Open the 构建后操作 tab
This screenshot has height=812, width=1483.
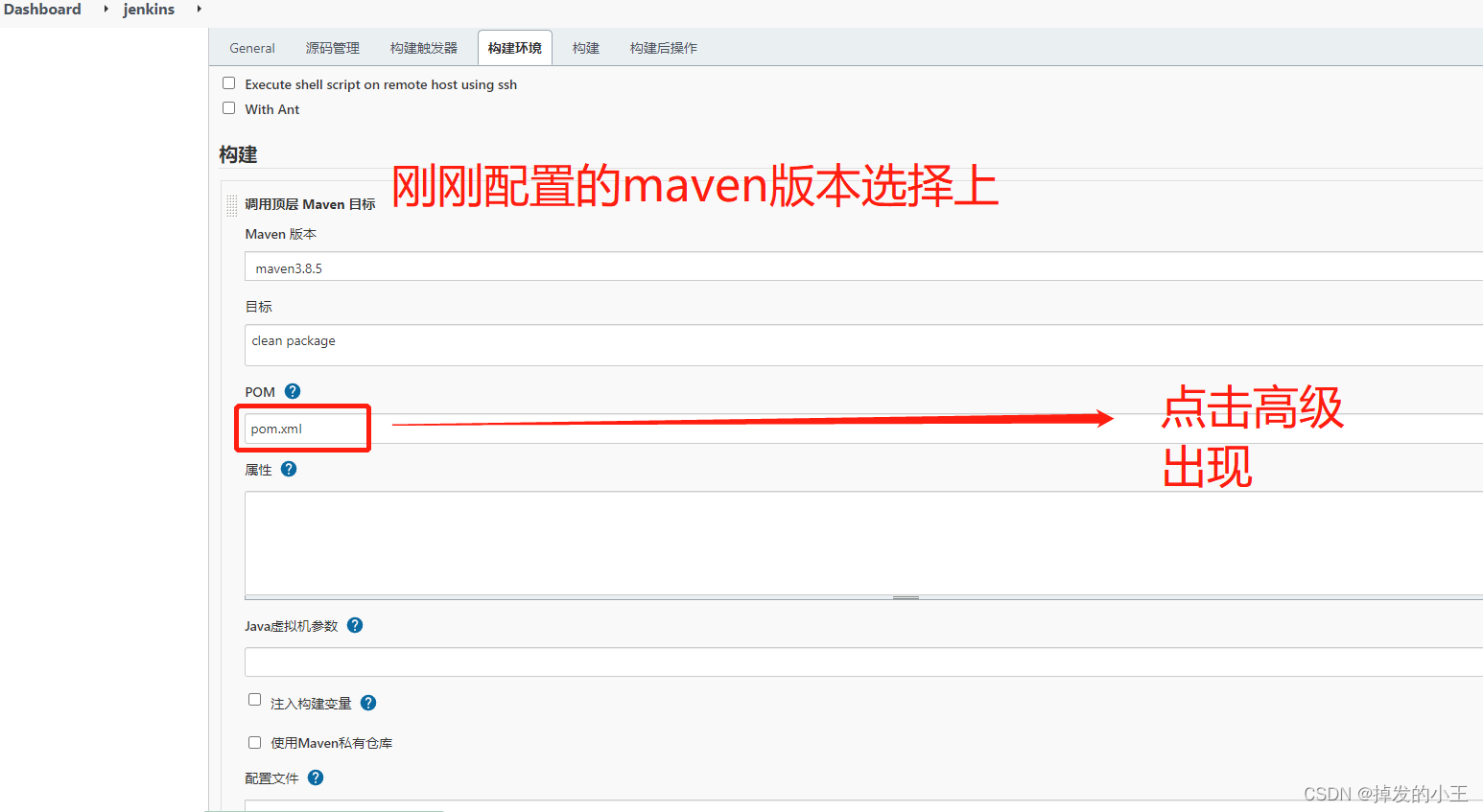pos(664,48)
